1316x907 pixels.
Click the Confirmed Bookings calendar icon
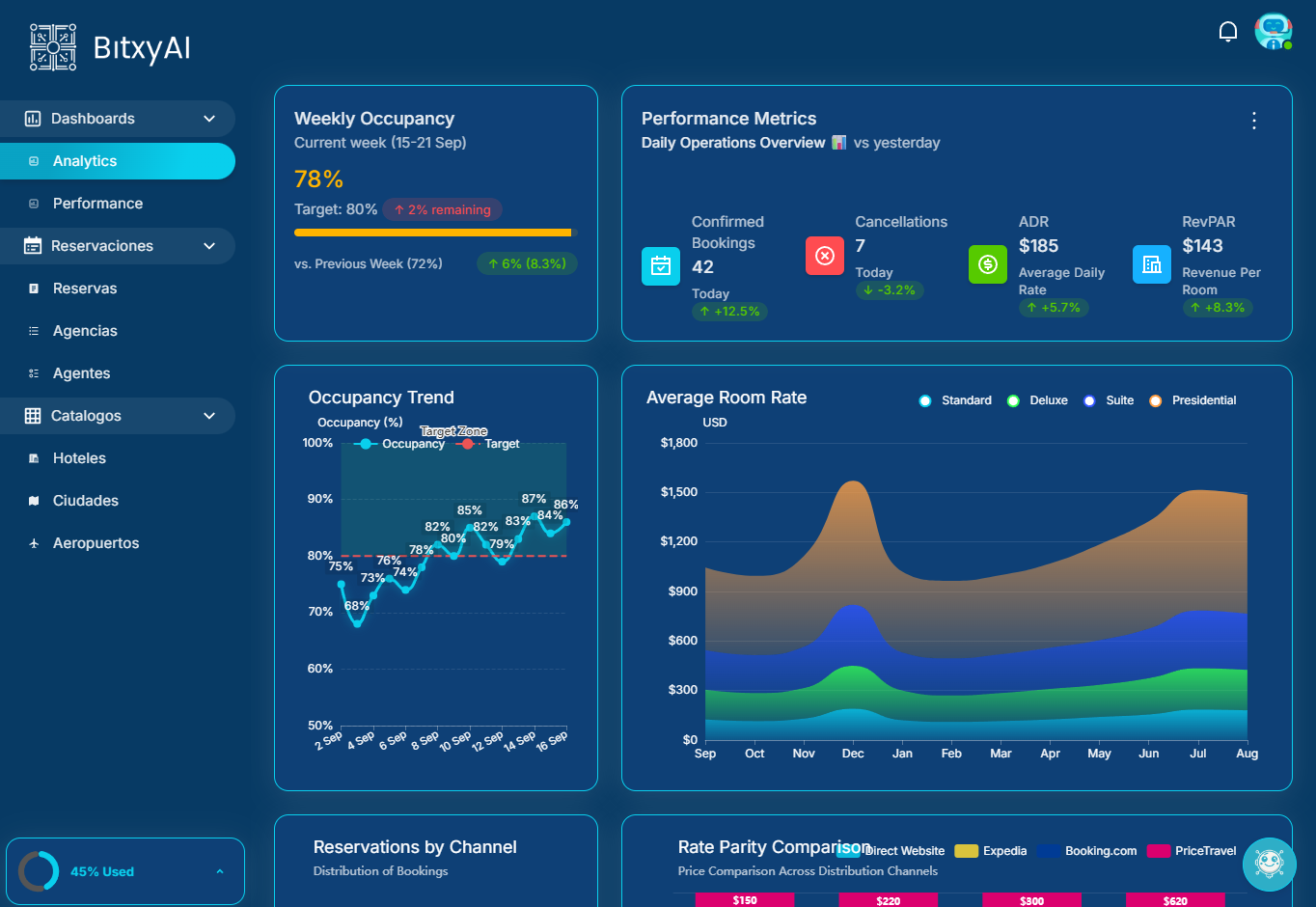coord(661,266)
